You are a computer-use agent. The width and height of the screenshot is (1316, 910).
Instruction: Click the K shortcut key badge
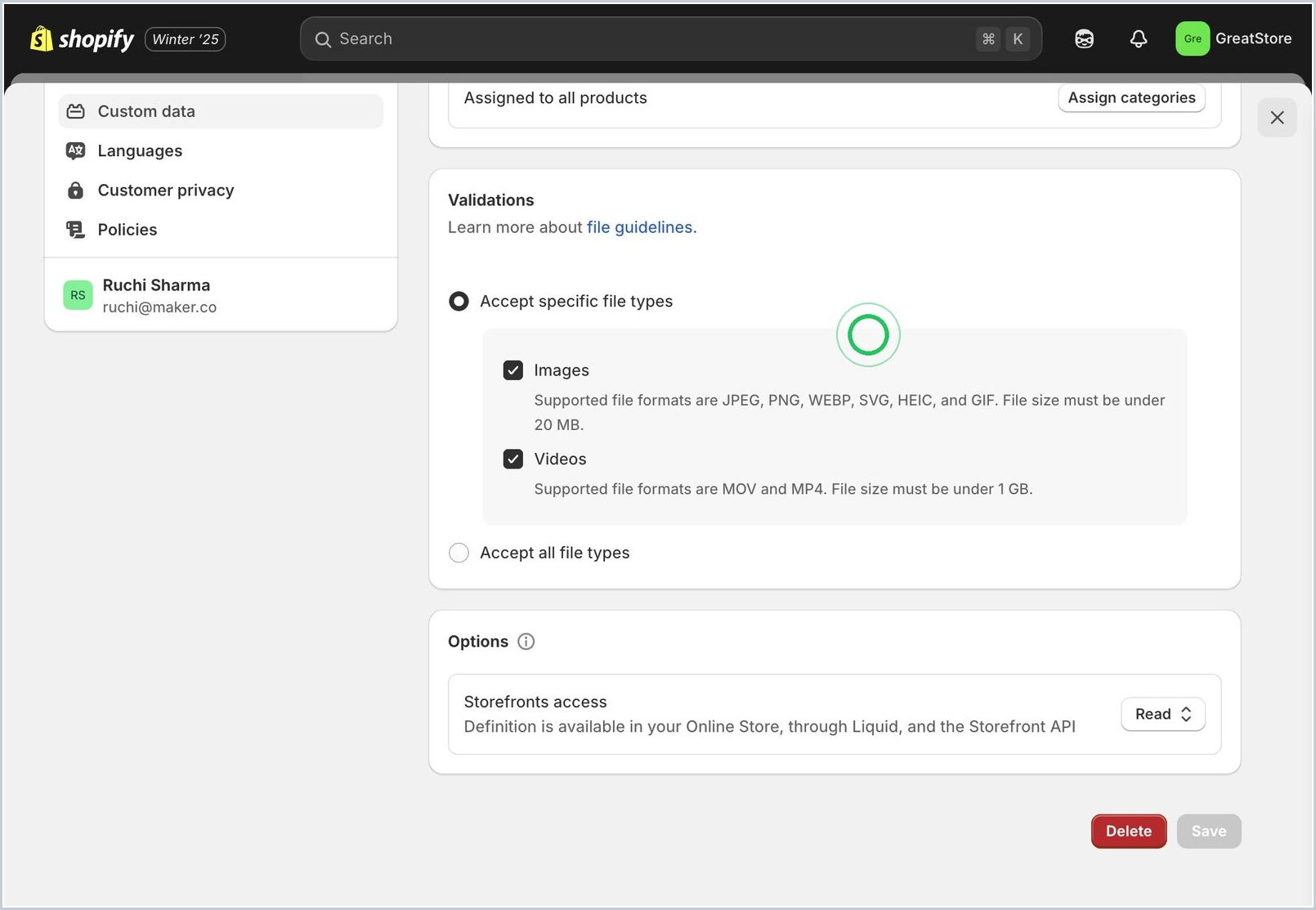tap(1018, 38)
